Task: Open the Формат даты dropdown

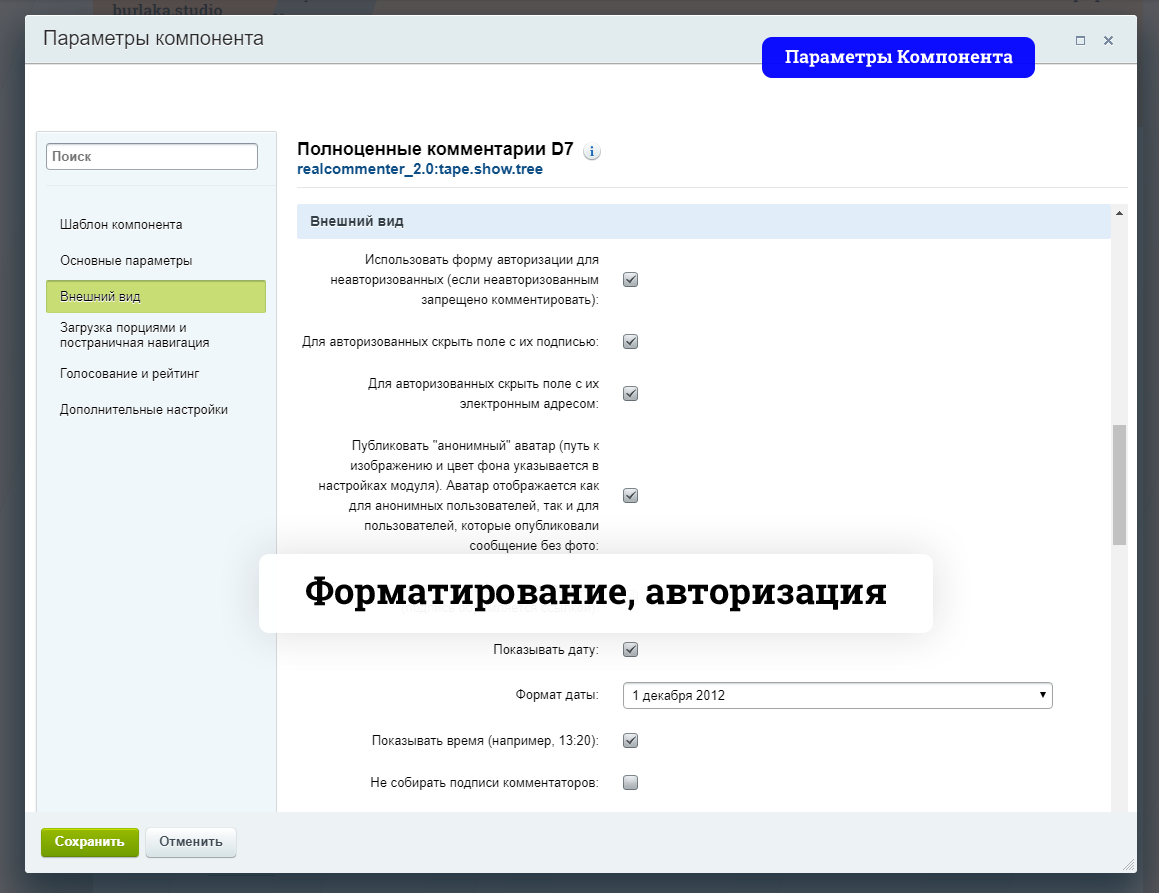Action: click(x=837, y=695)
